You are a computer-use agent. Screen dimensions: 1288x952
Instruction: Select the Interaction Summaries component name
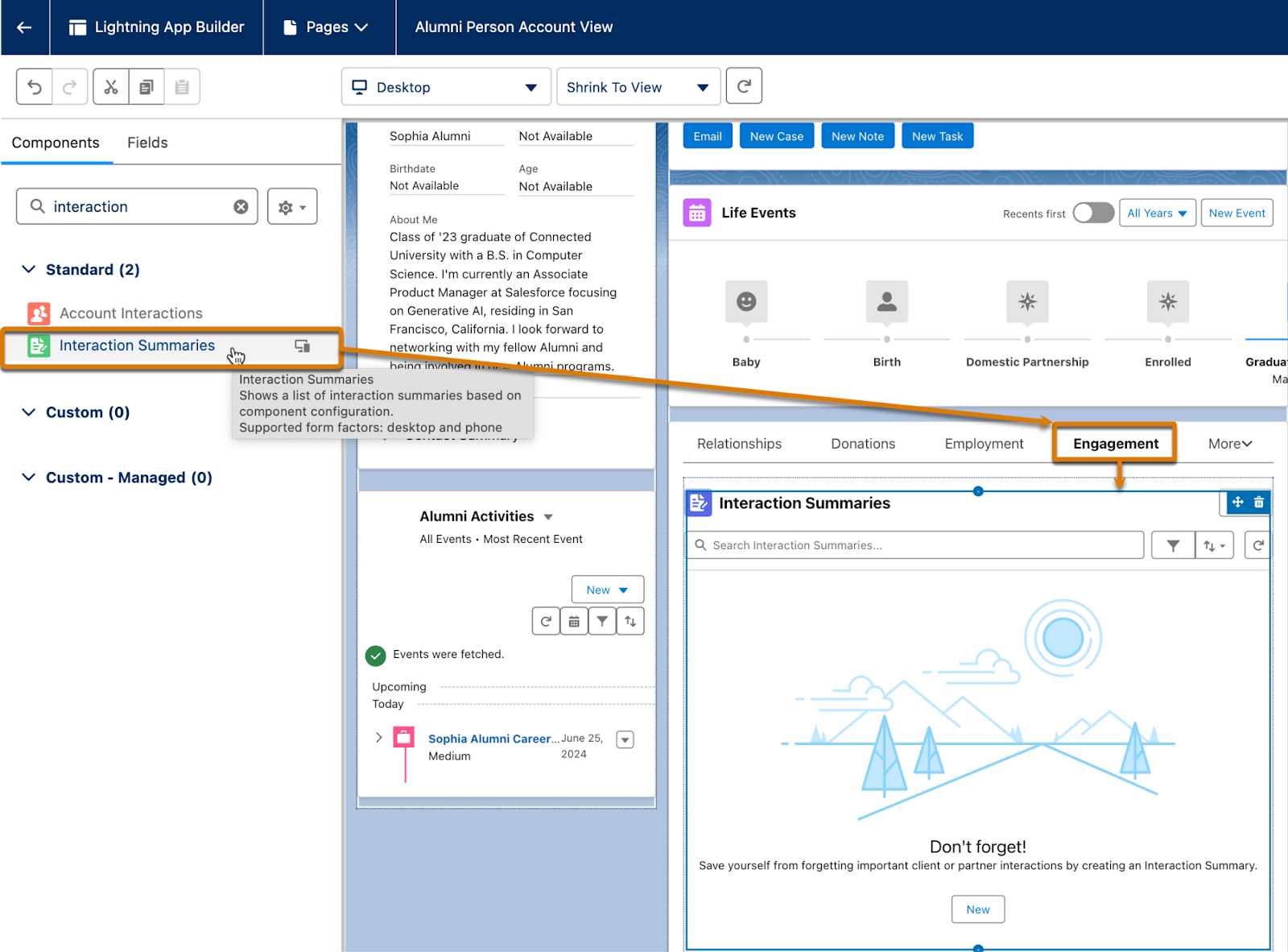137,346
